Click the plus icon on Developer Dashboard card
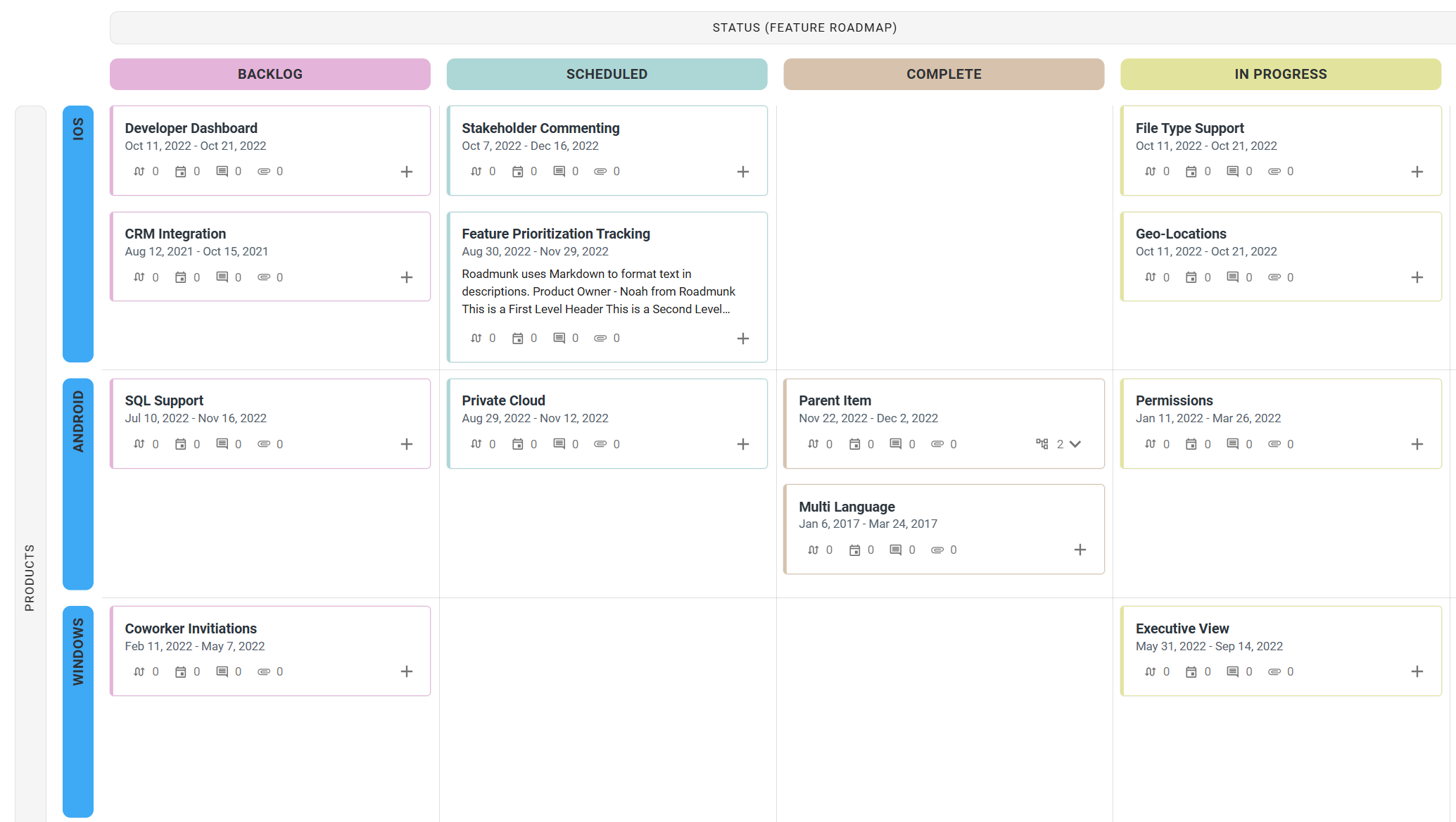This screenshot has height=822, width=1456. 407,172
